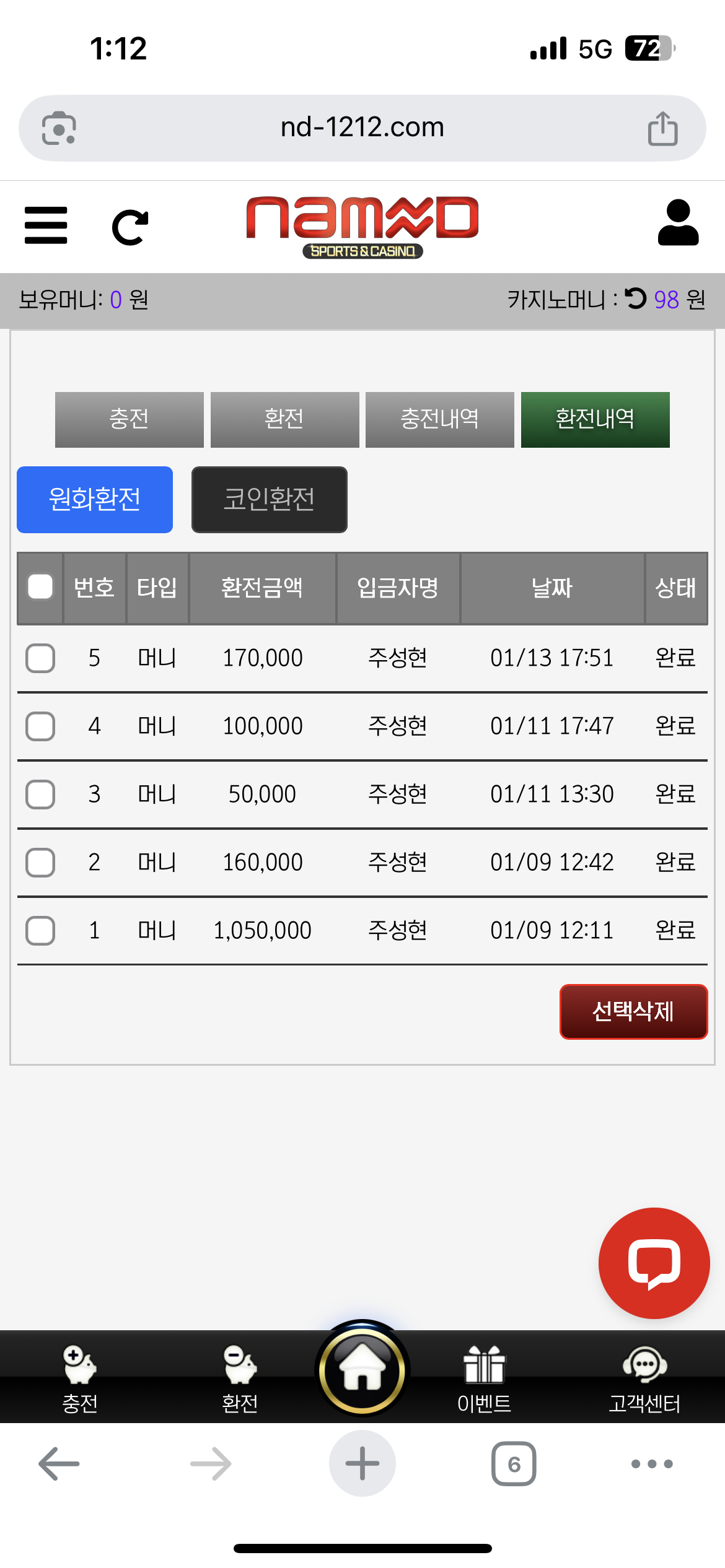This screenshot has height=1568, width=725.
Task: Open 고객센터 in the bottom bar
Action: tap(644, 1378)
